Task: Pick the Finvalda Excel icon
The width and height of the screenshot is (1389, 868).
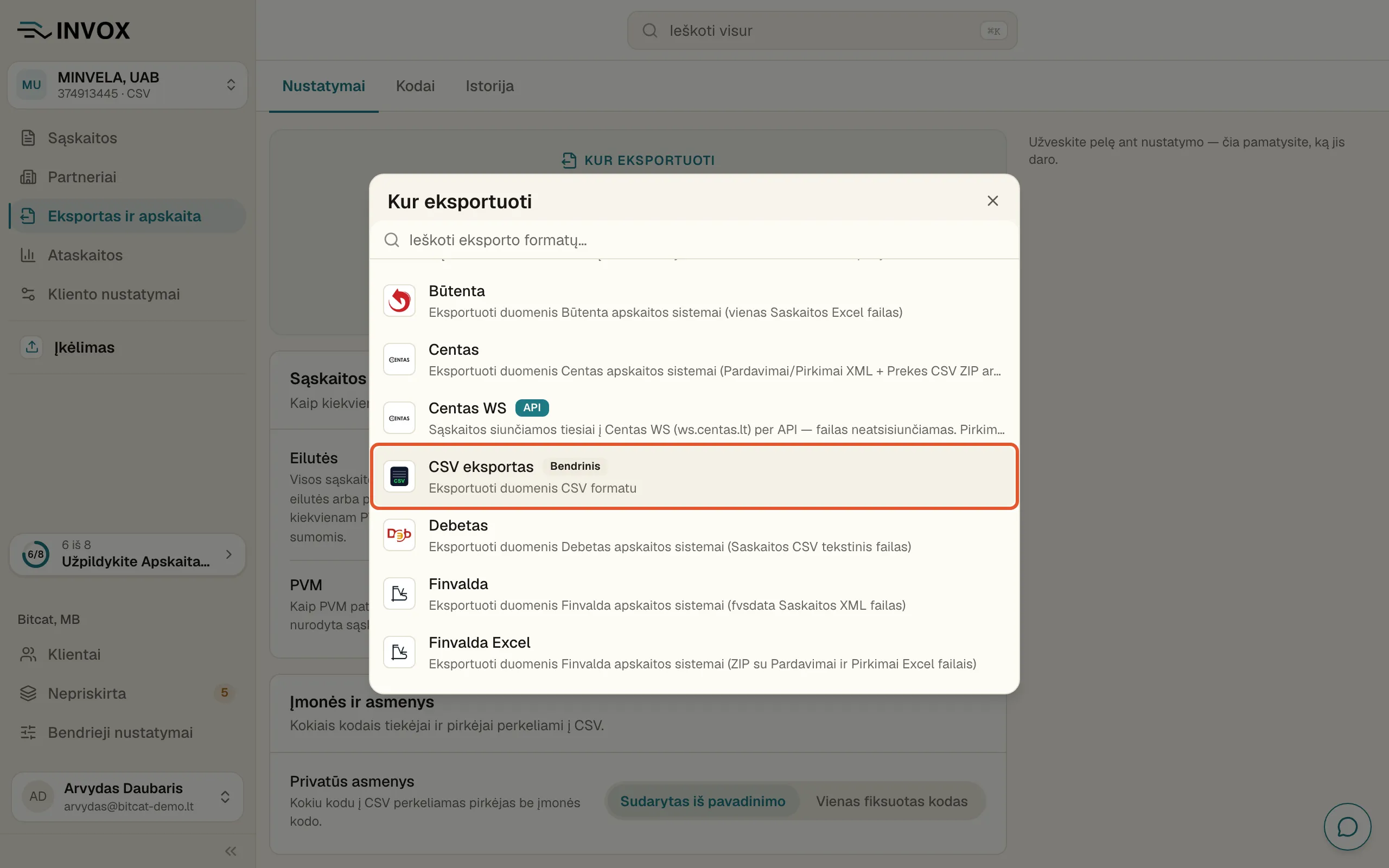Action: point(399,652)
